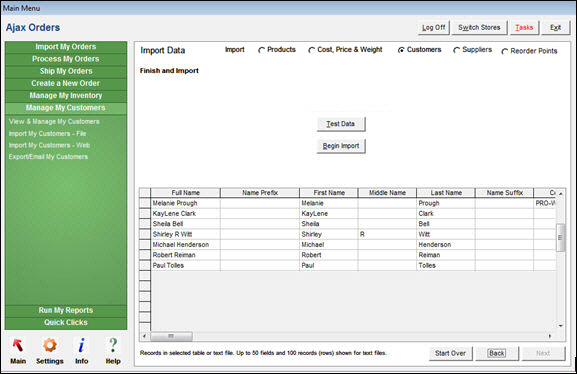Select the Products import radio button
Screen dimensions: 577x374
[262, 50]
